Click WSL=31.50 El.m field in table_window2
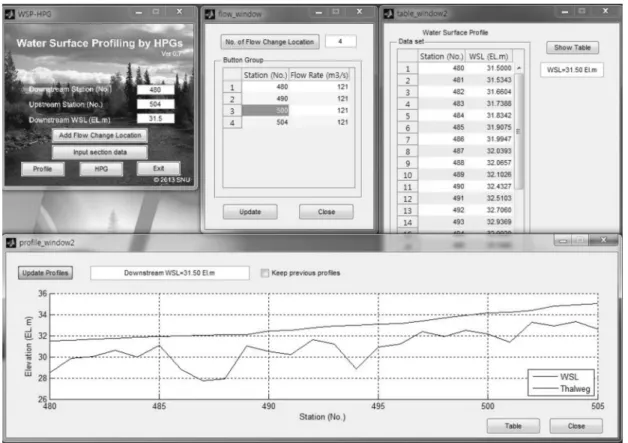This screenshot has width=628, height=443. click(572, 70)
